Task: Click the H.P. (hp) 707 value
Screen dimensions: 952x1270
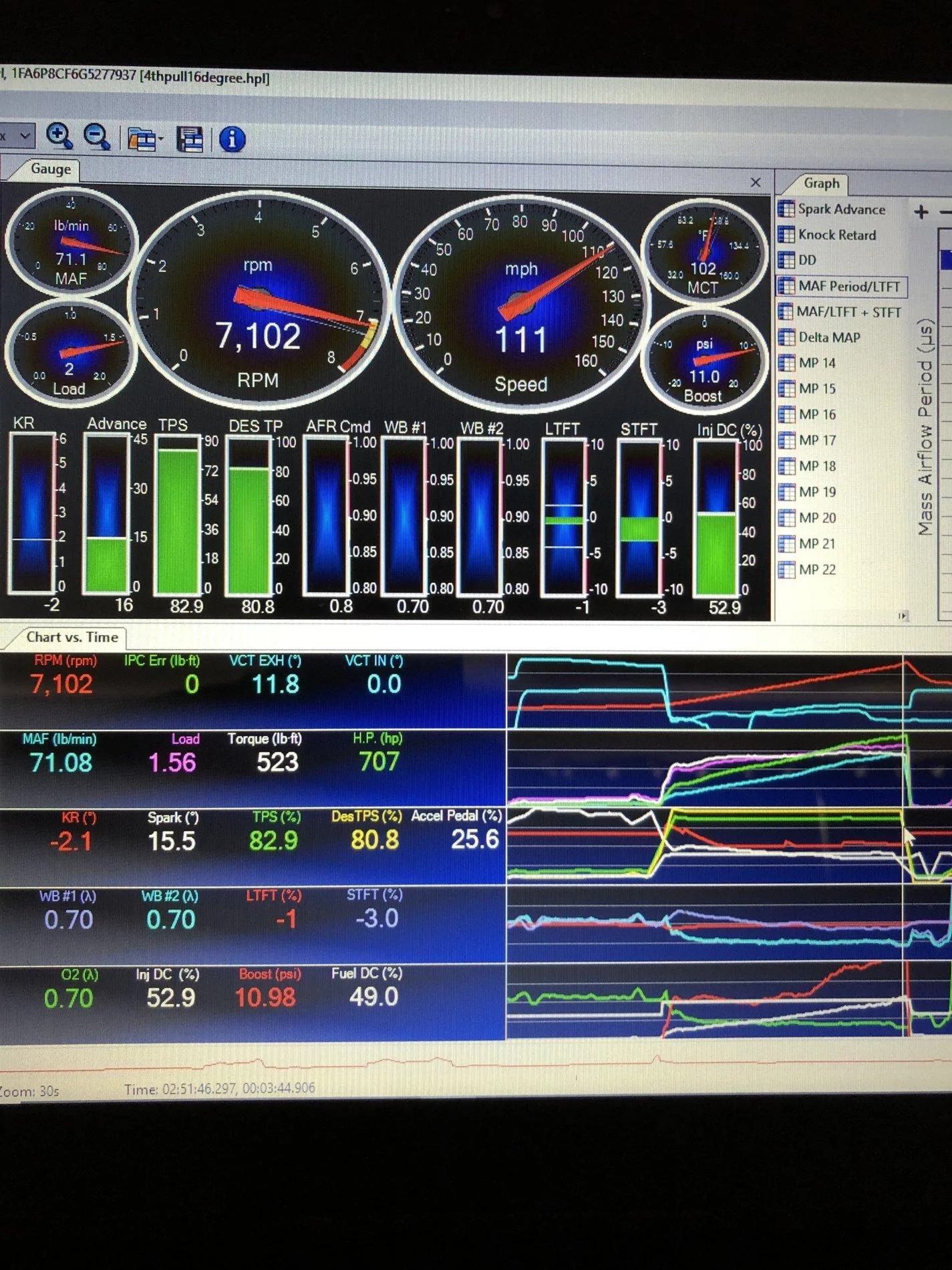Action: point(379,761)
